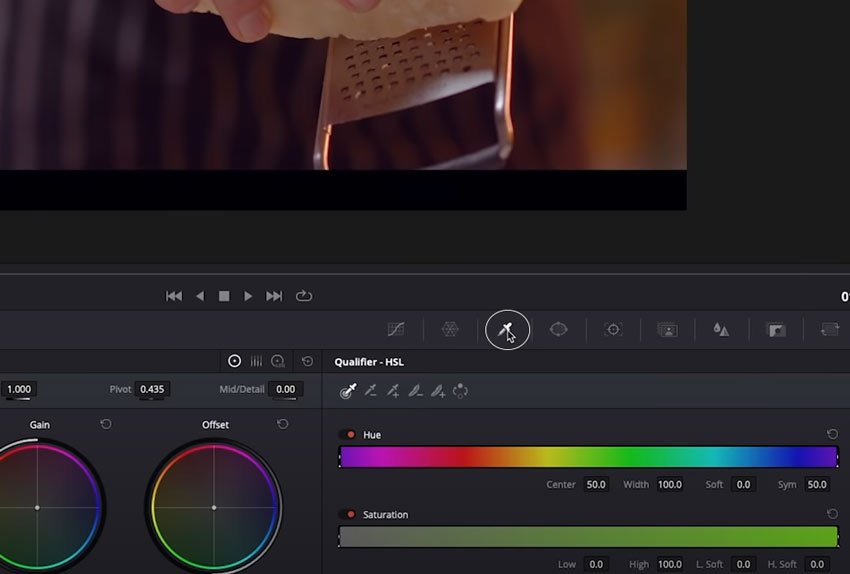Image resolution: width=850 pixels, height=574 pixels.
Task: Toggle the Hue qualifier on/off
Action: pos(349,435)
